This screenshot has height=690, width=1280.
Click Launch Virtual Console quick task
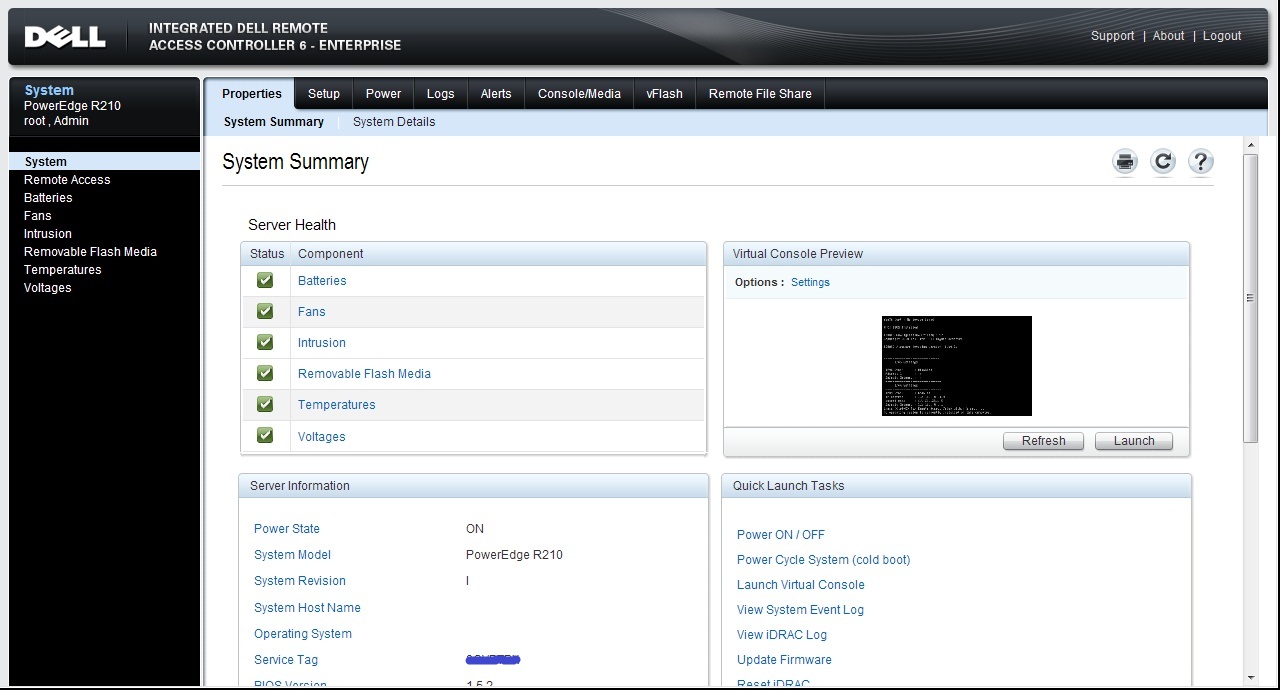801,585
